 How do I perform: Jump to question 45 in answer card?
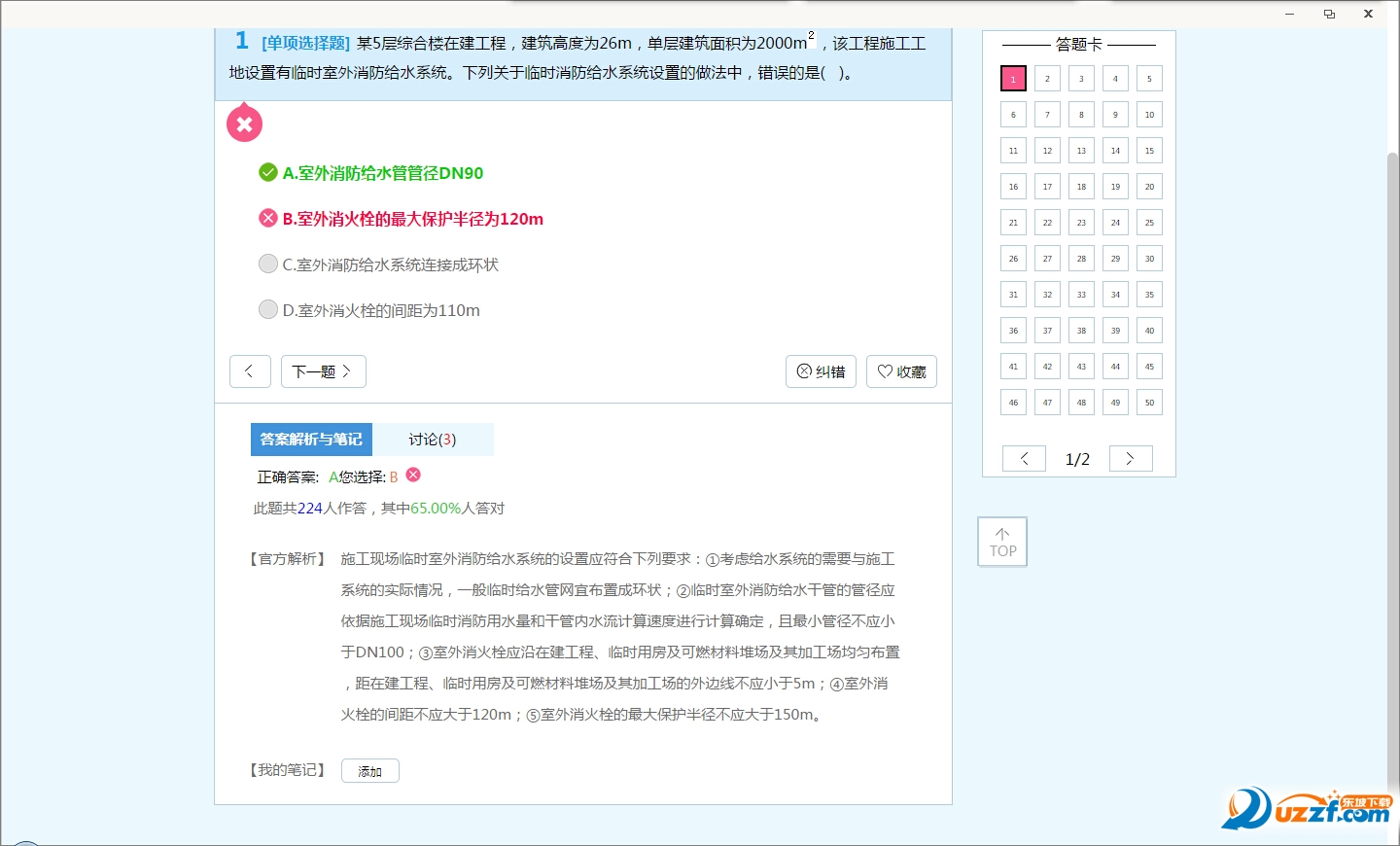point(1149,367)
